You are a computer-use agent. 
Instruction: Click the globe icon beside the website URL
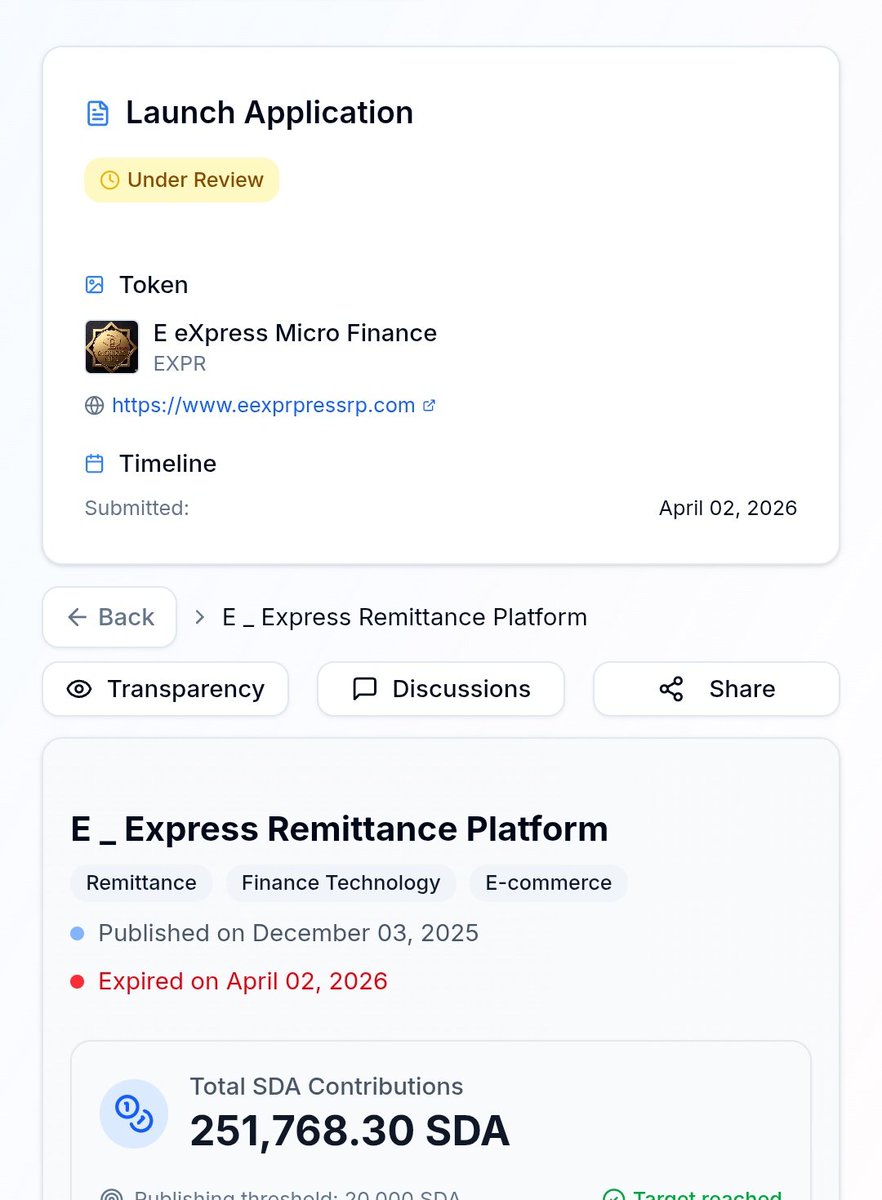[x=94, y=405]
